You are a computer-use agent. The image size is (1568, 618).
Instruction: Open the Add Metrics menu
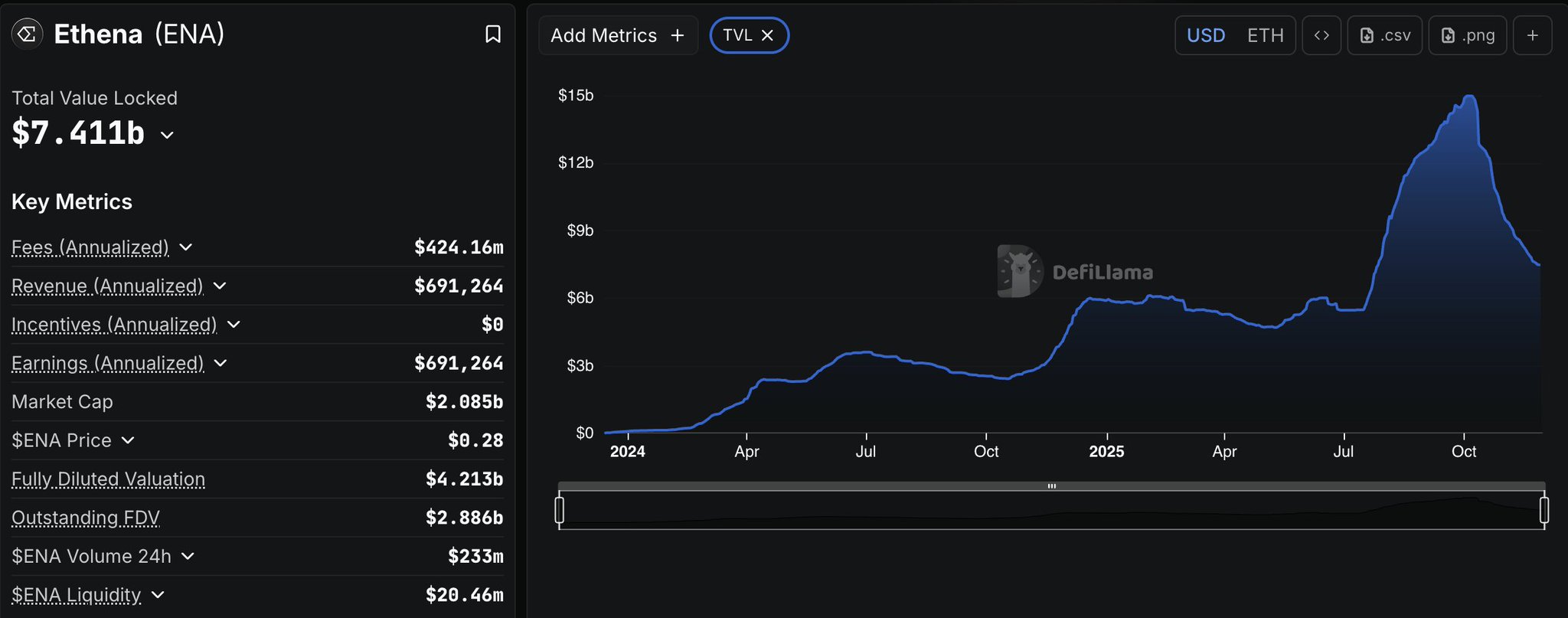[x=617, y=35]
